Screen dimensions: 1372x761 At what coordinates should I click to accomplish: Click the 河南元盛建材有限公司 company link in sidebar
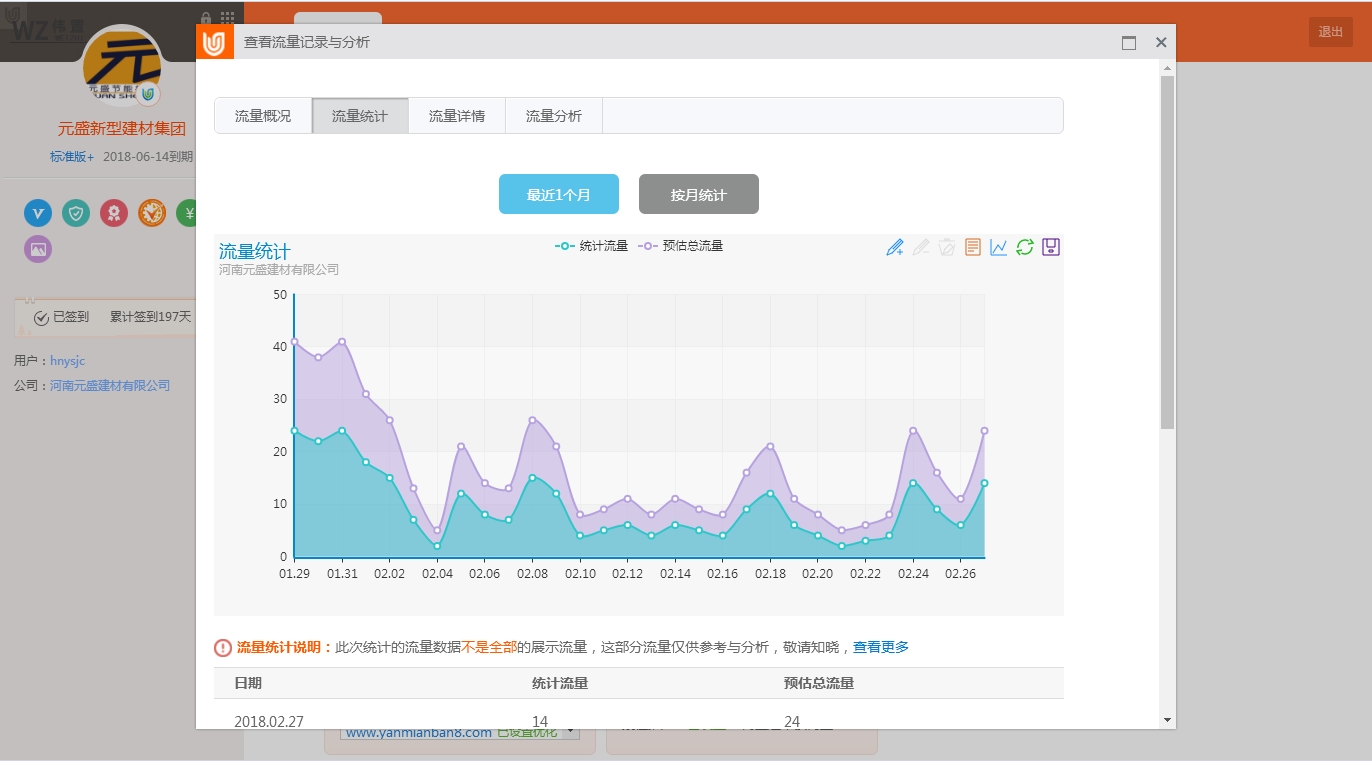(110, 386)
